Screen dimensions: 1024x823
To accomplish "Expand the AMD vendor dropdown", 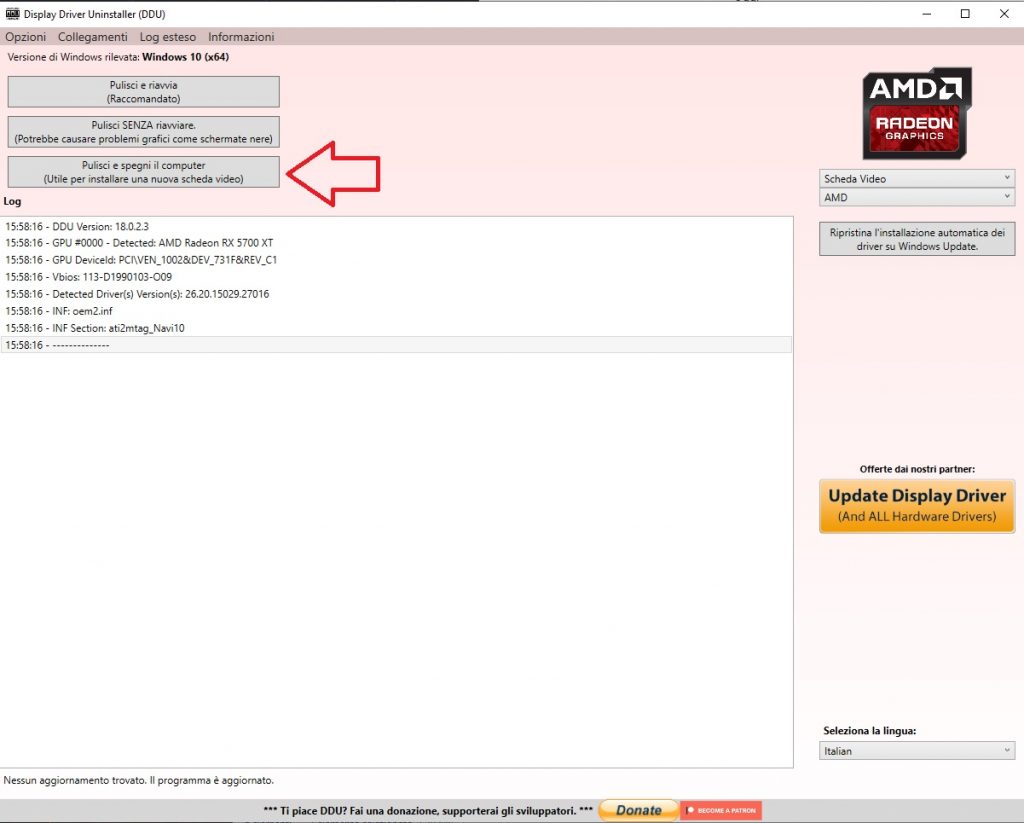I will point(917,197).
